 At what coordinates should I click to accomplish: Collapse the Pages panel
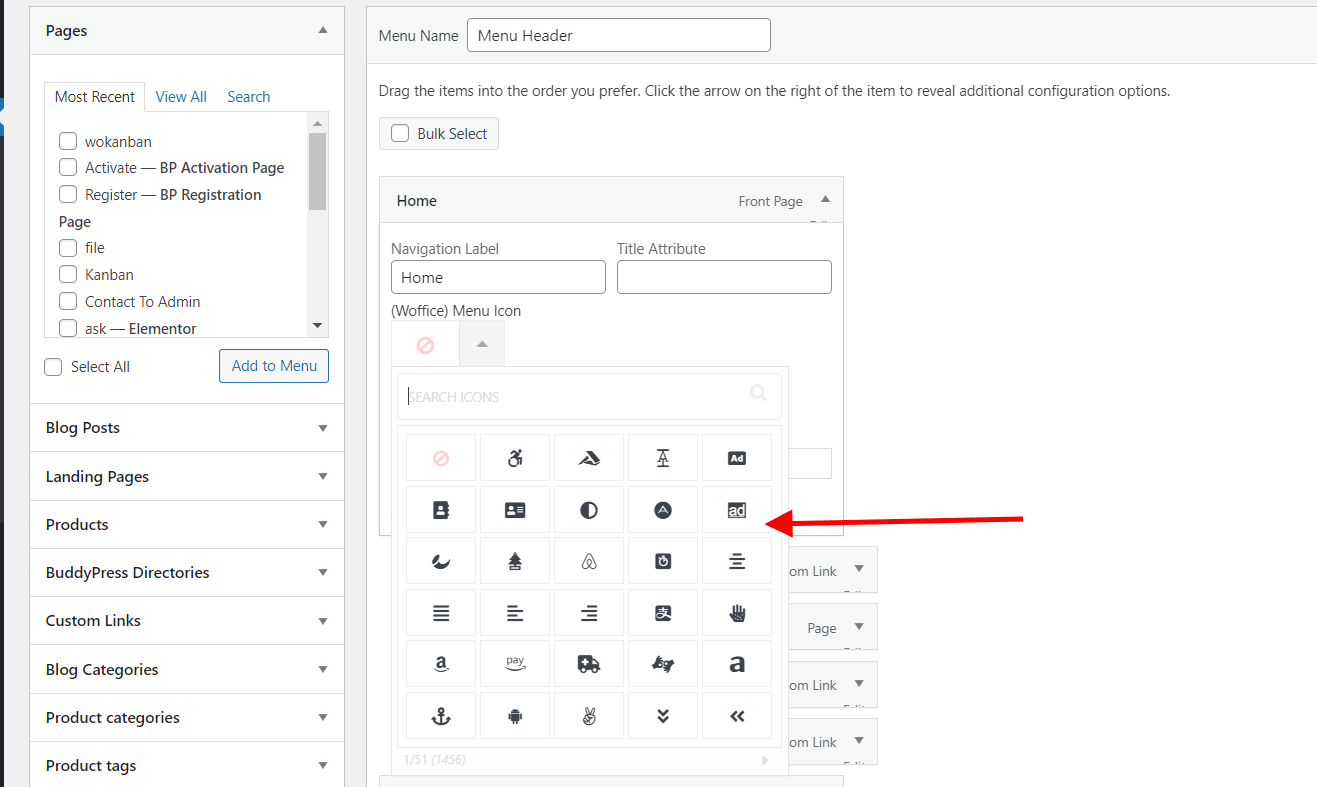pyautogui.click(x=322, y=31)
